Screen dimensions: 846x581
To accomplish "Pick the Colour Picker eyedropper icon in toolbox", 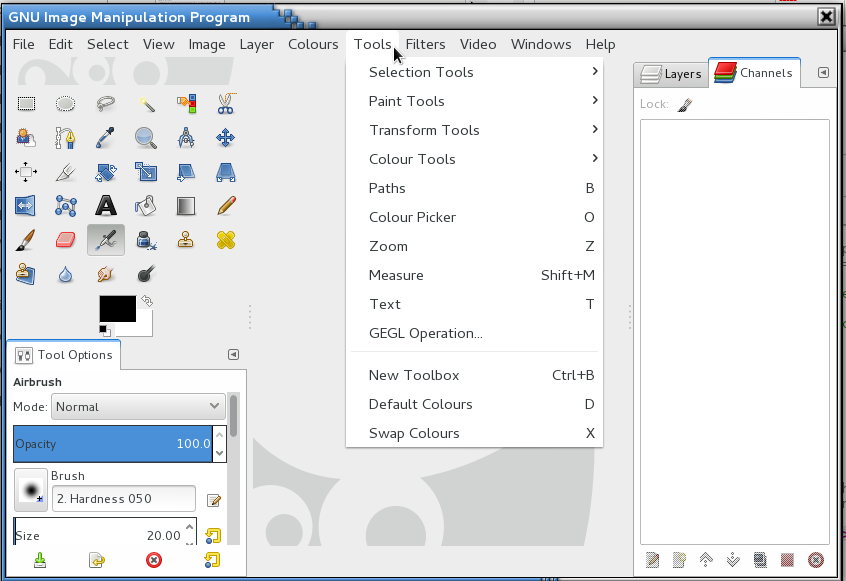I will [106, 138].
